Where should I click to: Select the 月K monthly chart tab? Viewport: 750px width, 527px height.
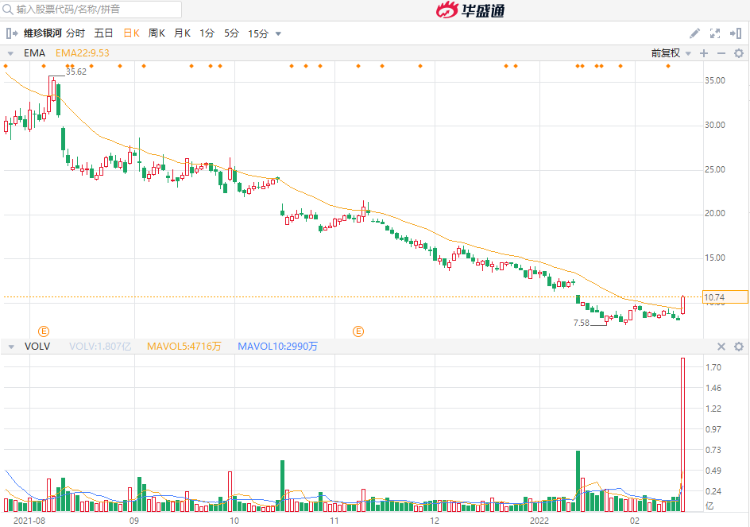tap(182, 33)
